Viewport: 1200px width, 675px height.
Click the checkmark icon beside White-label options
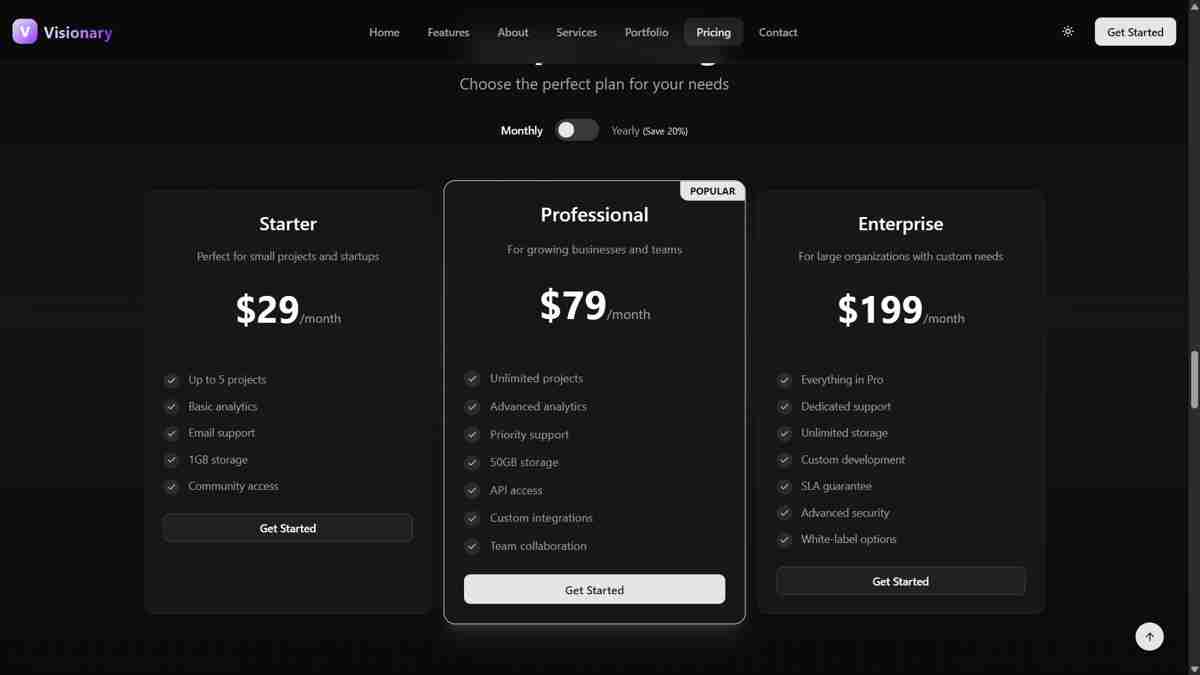pyautogui.click(x=784, y=539)
